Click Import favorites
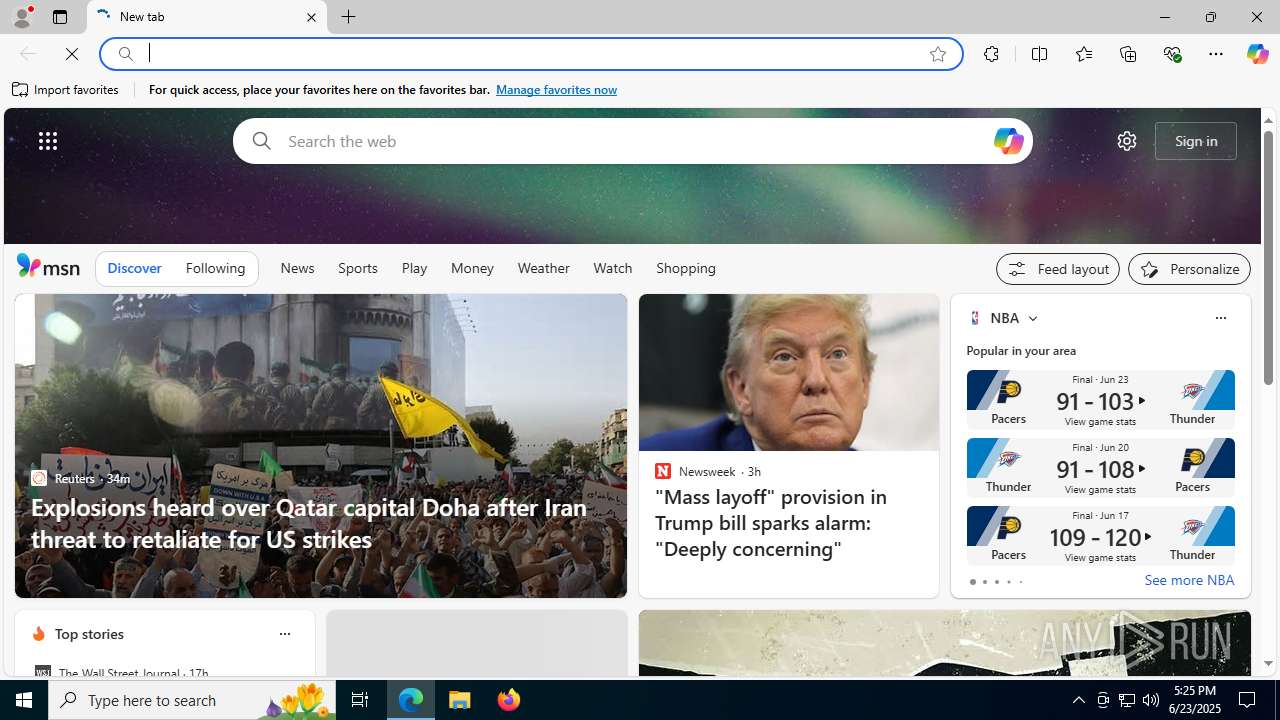1280x720 pixels. pyautogui.click(x=66, y=90)
